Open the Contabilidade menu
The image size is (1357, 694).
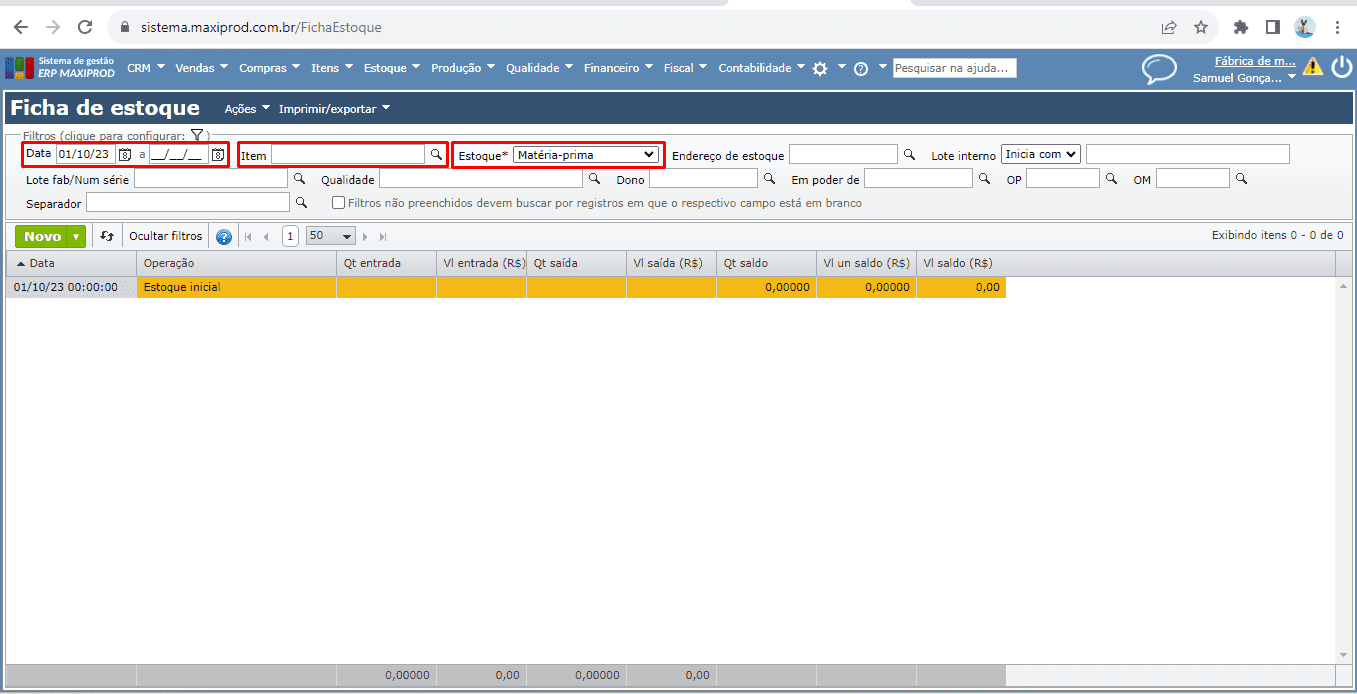point(762,68)
